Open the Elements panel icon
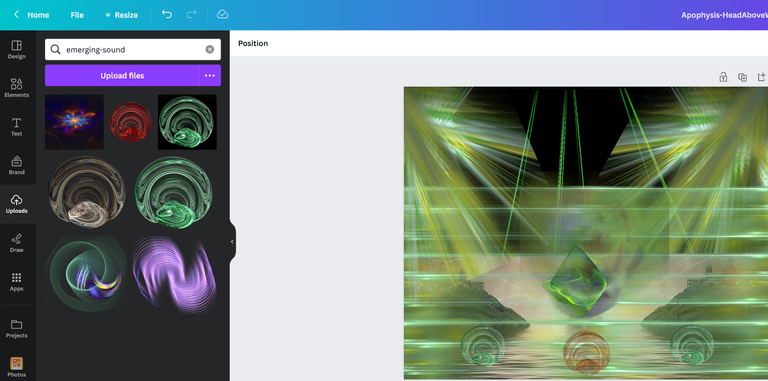This screenshot has height=381, width=768. pyautogui.click(x=16, y=84)
